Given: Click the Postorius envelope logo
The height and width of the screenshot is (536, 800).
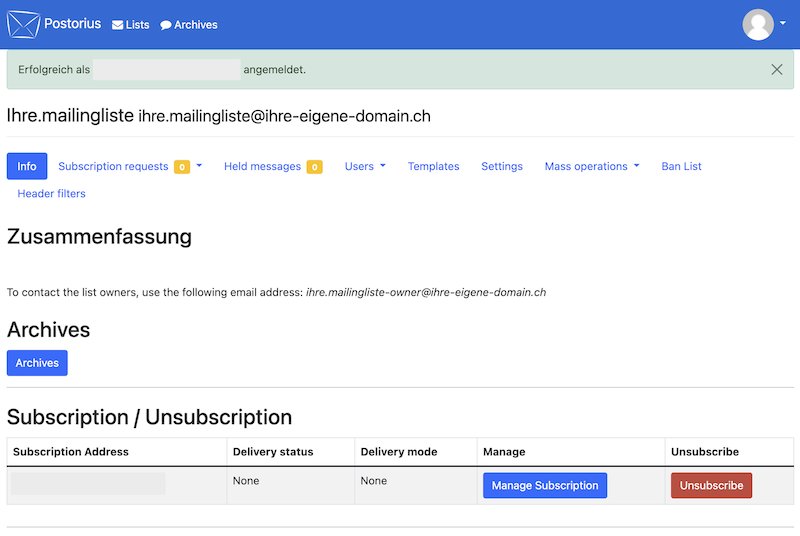Looking at the screenshot, I should [x=23, y=24].
